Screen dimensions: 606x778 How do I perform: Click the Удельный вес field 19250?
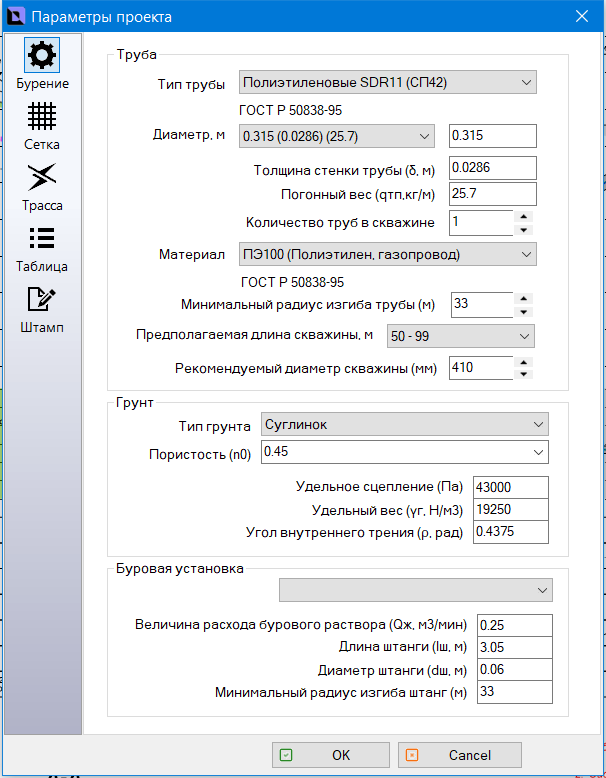[511, 510]
